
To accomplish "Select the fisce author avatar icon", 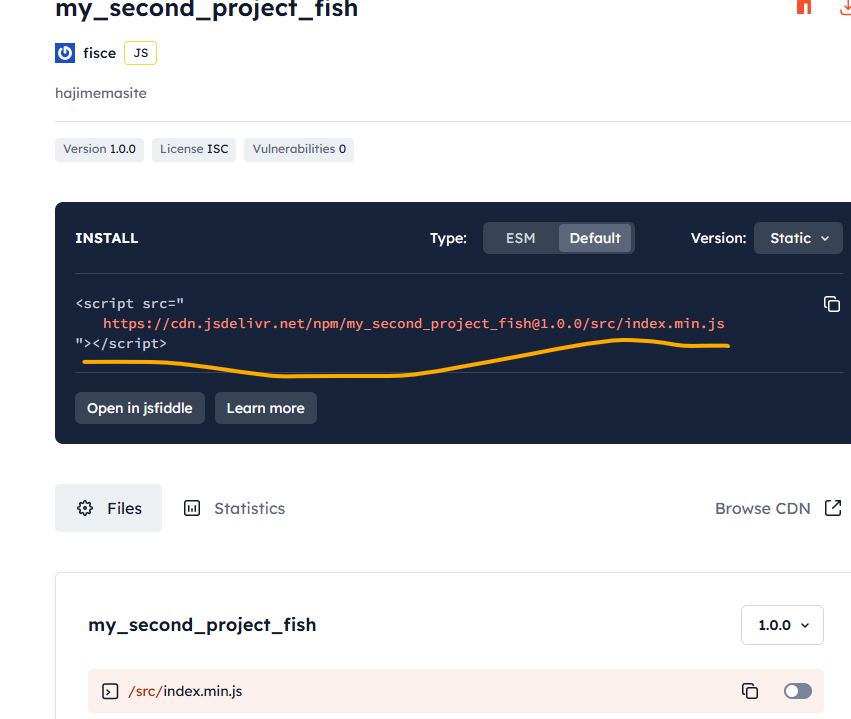I will coord(64,53).
